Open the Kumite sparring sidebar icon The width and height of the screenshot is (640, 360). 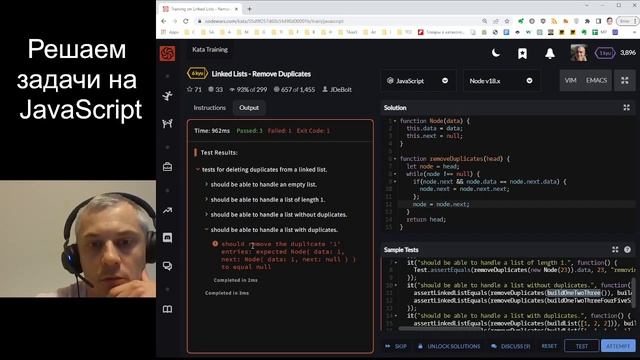[167, 123]
